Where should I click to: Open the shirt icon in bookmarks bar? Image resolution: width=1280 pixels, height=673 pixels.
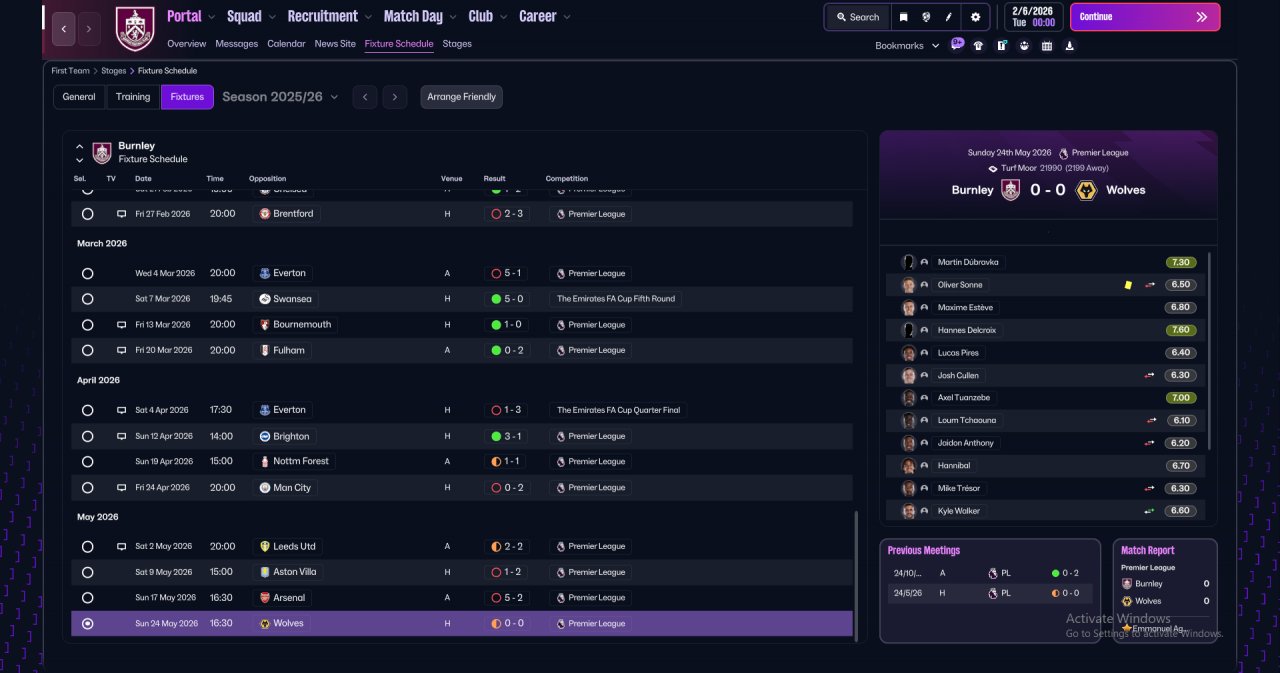pyautogui.click(x=978, y=46)
